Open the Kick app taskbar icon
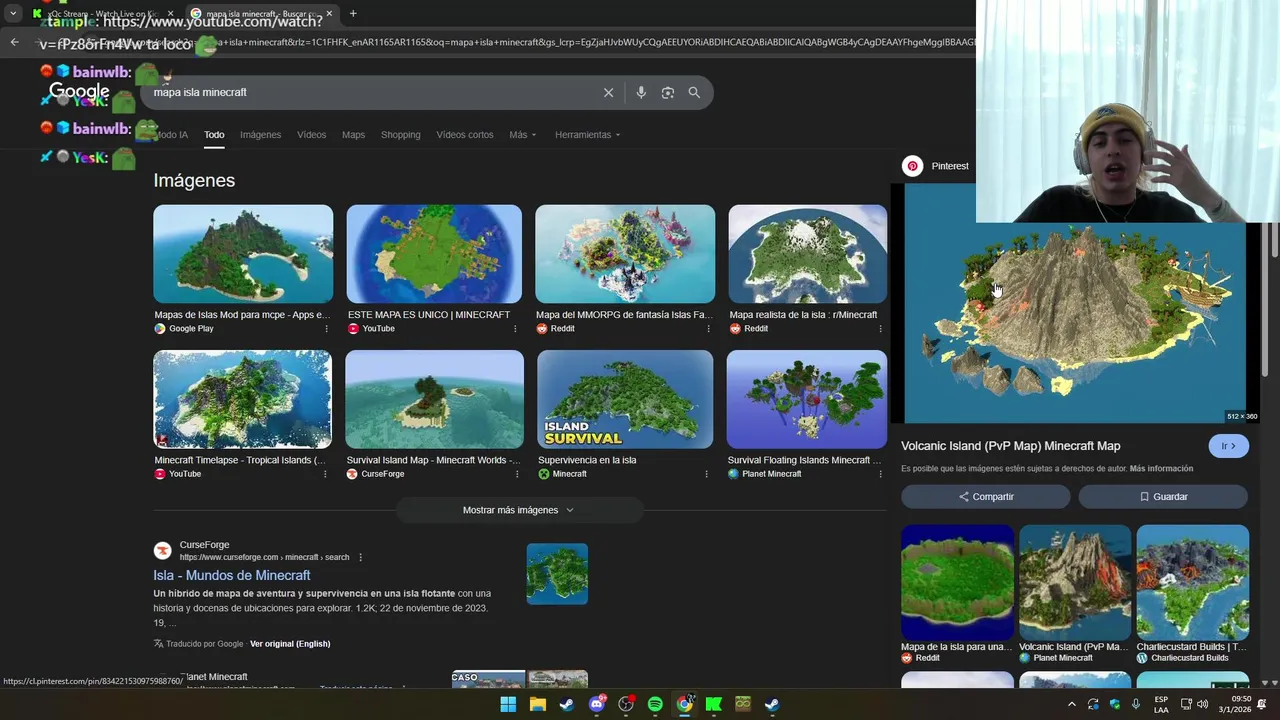The height and width of the screenshot is (720, 1280). coord(714,704)
